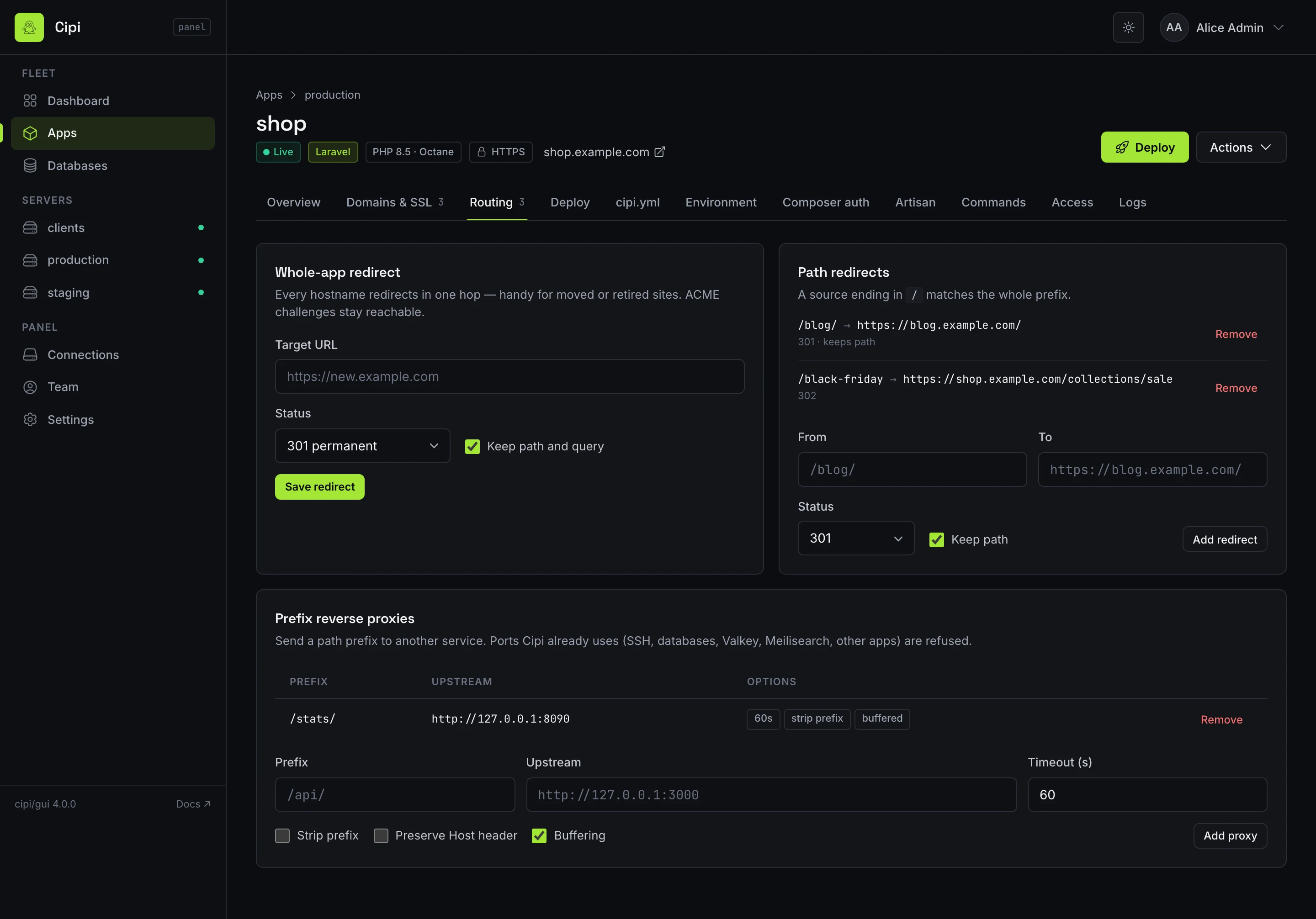Focus the Timeout (s) field
Screen dimensions: 1316x919
1147,795
